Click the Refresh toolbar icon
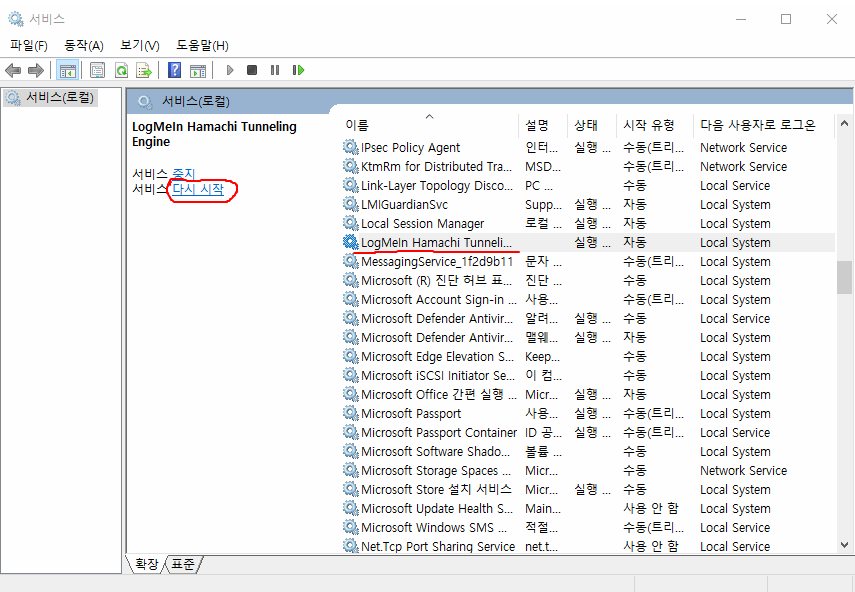Screen dimensions: 855x592 (121, 70)
